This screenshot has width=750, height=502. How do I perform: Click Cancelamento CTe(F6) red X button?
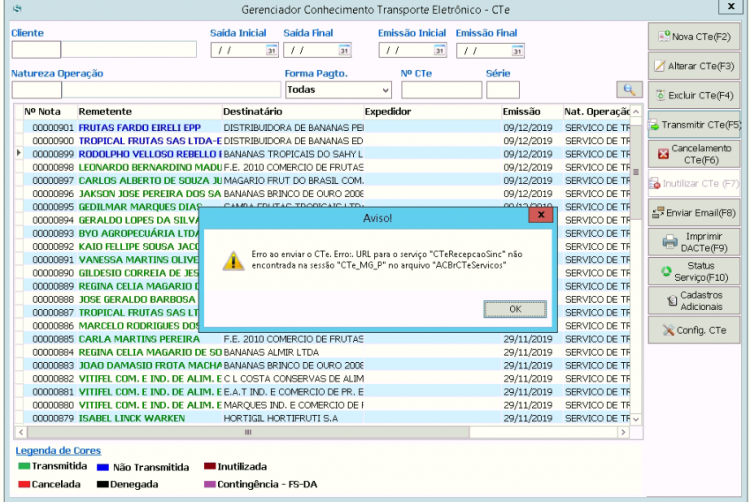pyautogui.click(x=694, y=154)
